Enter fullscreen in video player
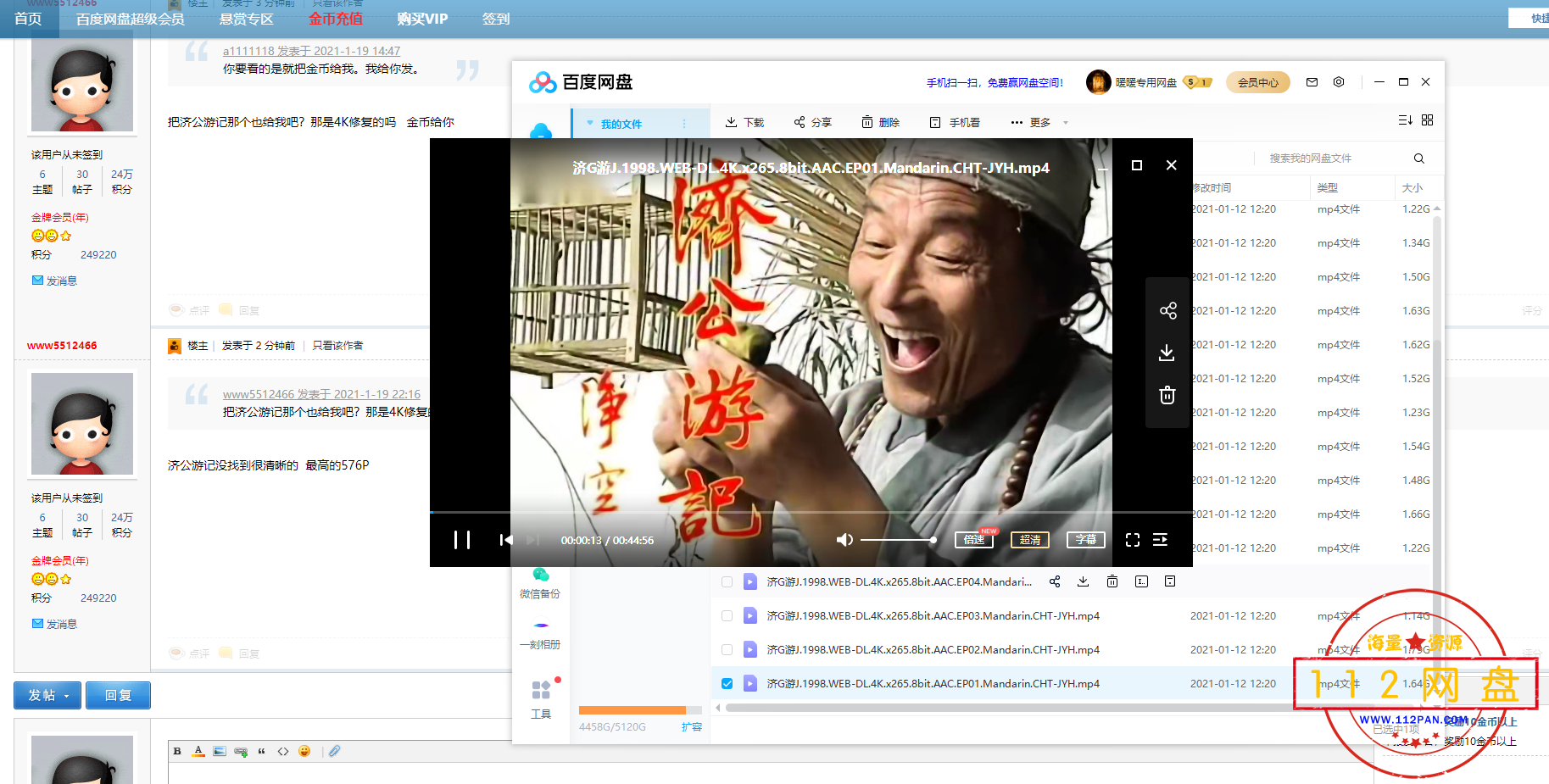The height and width of the screenshot is (784, 1549). coord(1133,540)
